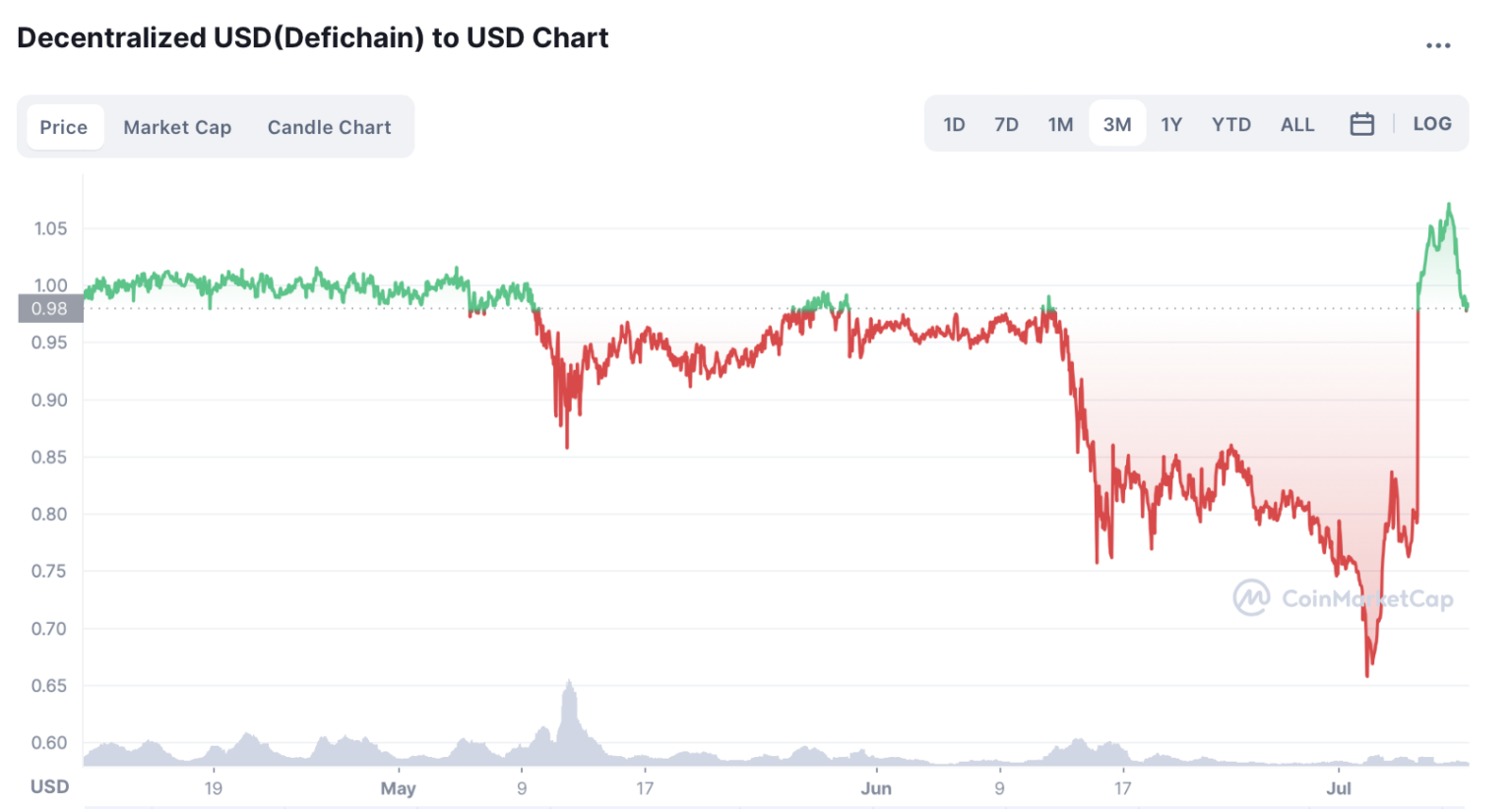
Task: Click the Jun label on the time axis
Action: 875,788
